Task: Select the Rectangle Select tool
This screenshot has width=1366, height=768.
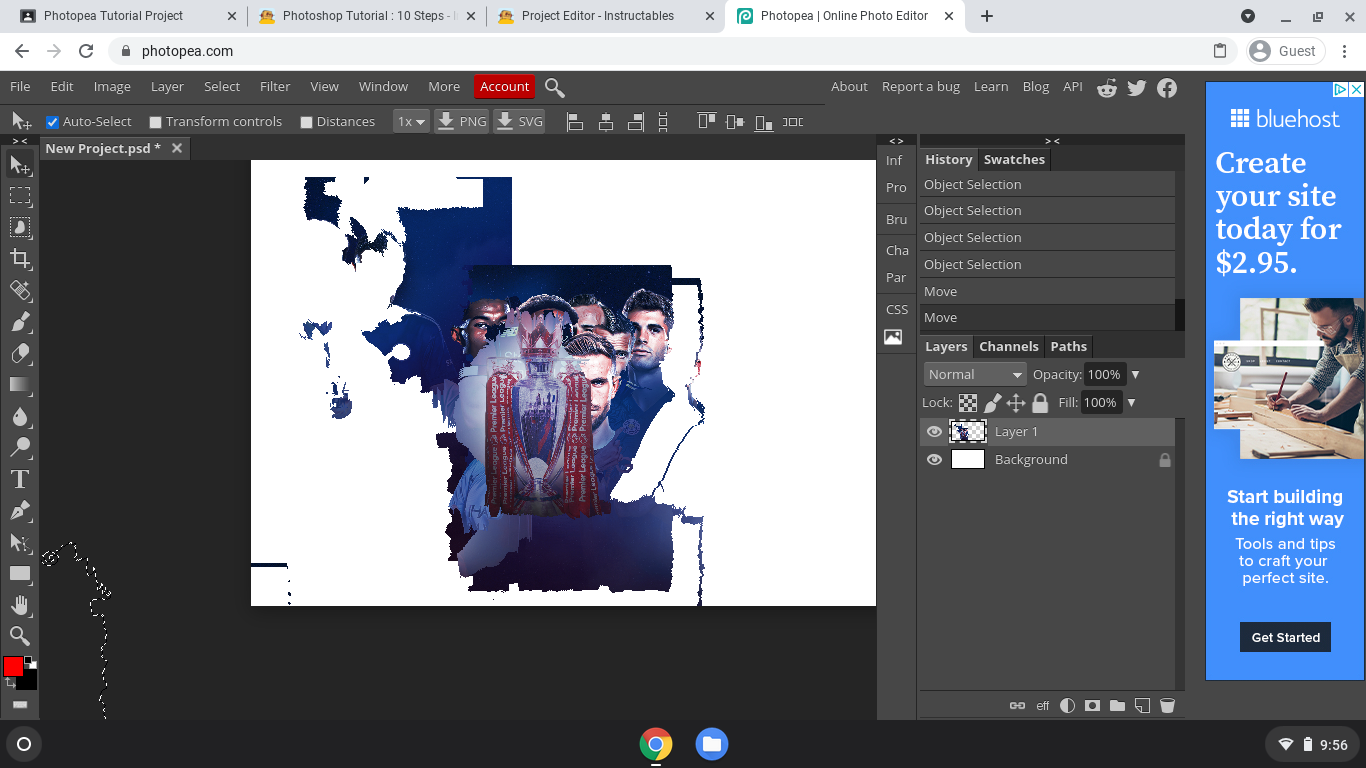Action: (20, 196)
